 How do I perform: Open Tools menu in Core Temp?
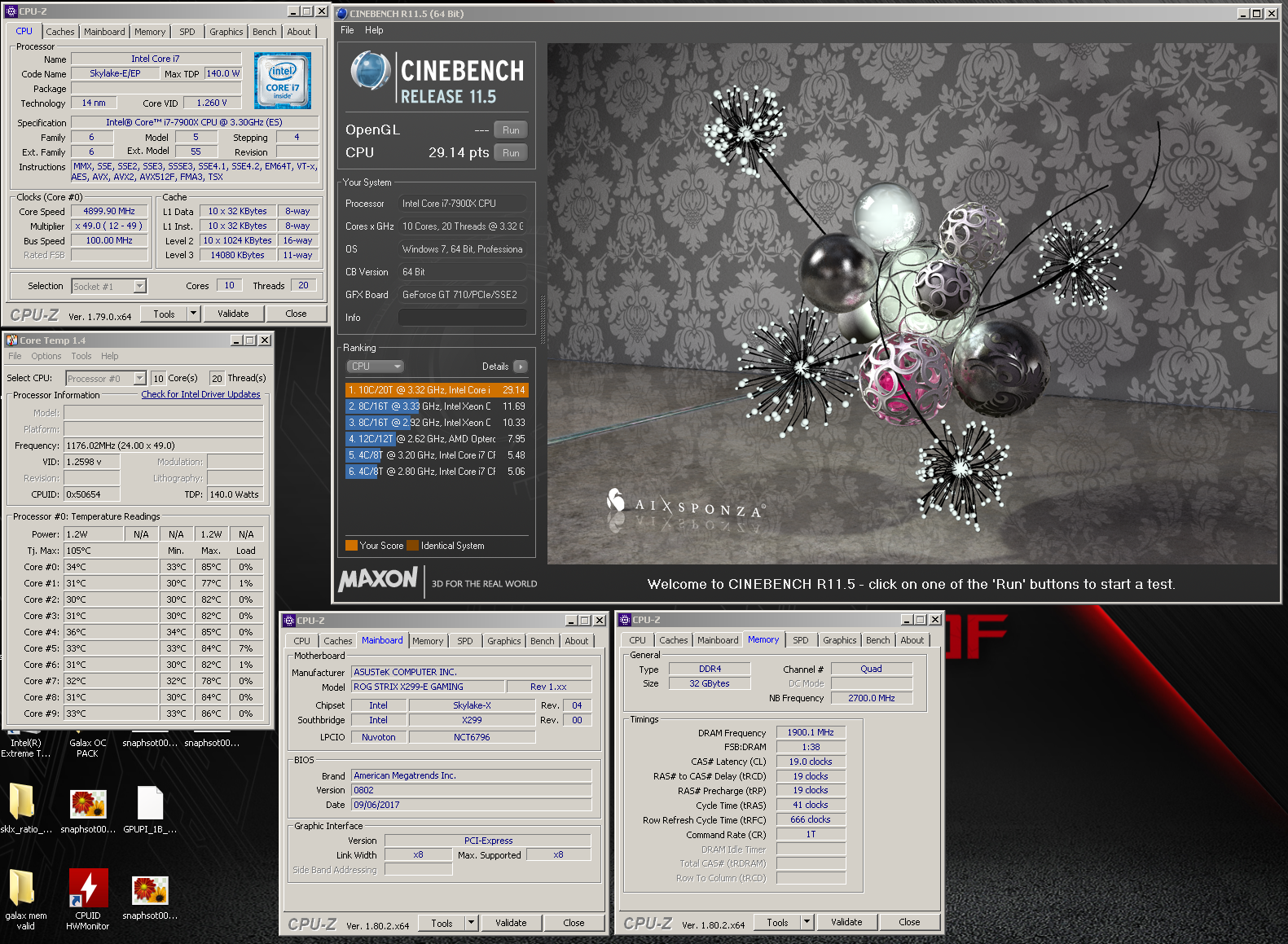(81, 356)
